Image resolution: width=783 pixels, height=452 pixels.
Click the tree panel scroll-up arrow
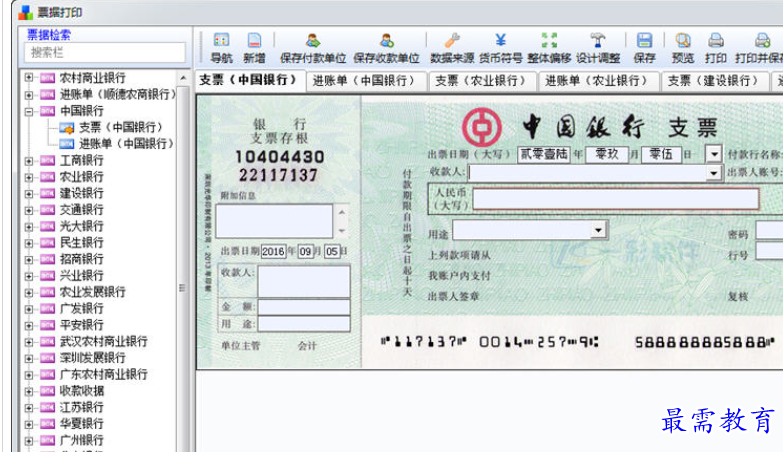(x=183, y=78)
